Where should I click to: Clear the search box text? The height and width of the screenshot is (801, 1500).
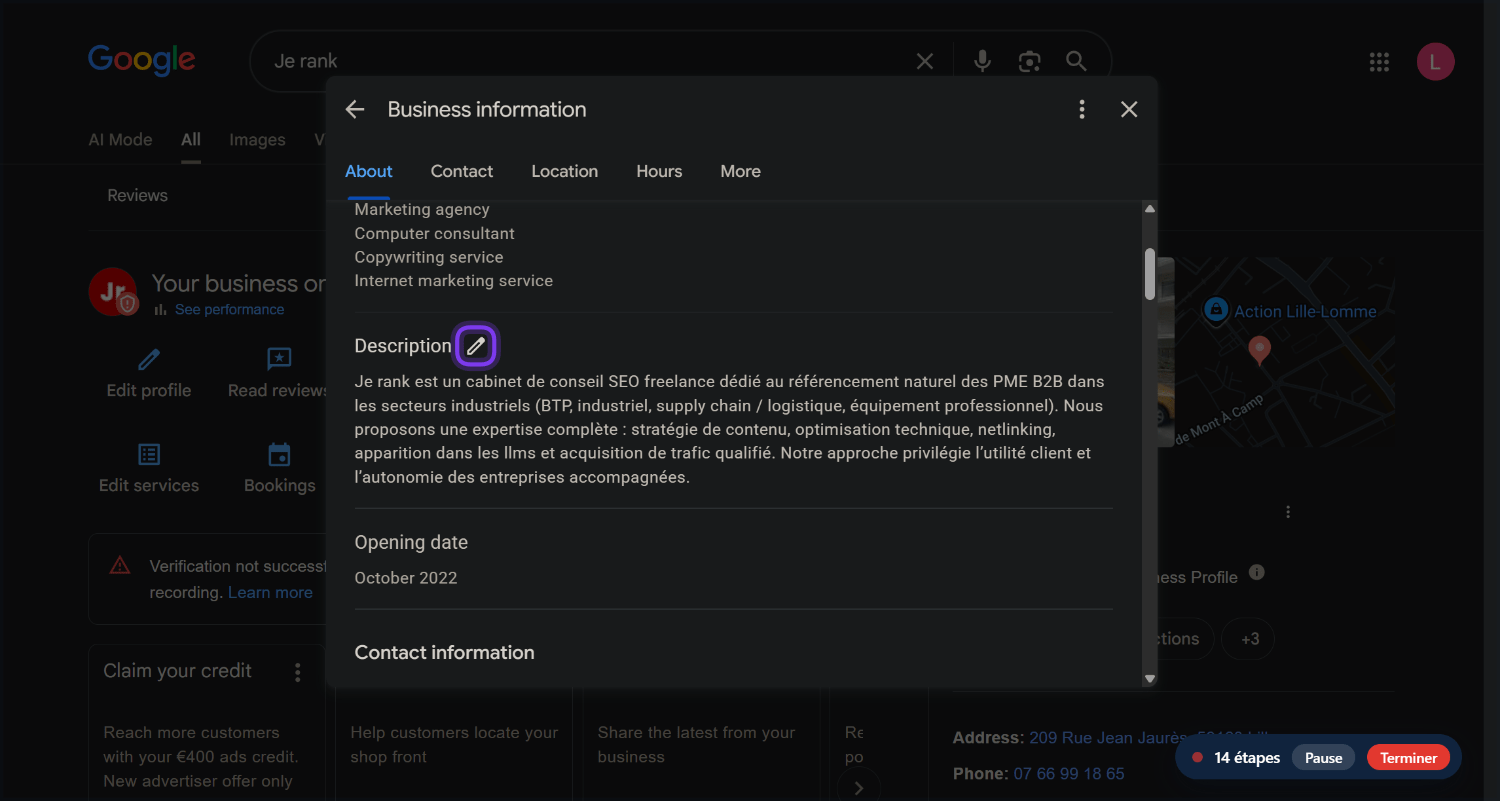(925, 62)
